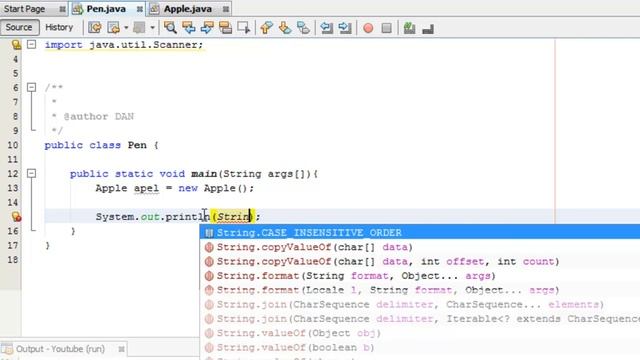640x360 pixels.
Task: Toggle Rectangular Selection mode
Action: 244,28
